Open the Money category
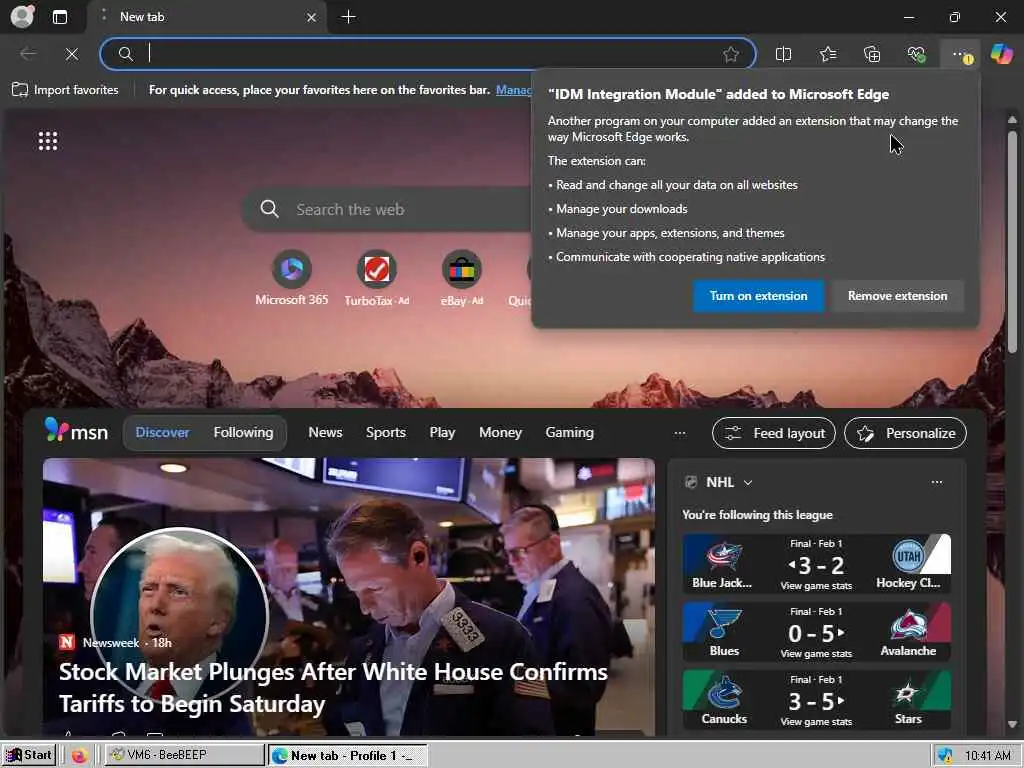This screenshot has width=1024, height=768. pos(500,432)
